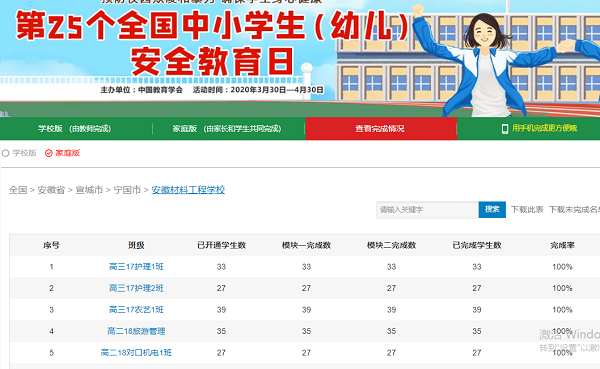Open class 高三17农艺1班
The image size is (600, 369).
pos(136,310)
